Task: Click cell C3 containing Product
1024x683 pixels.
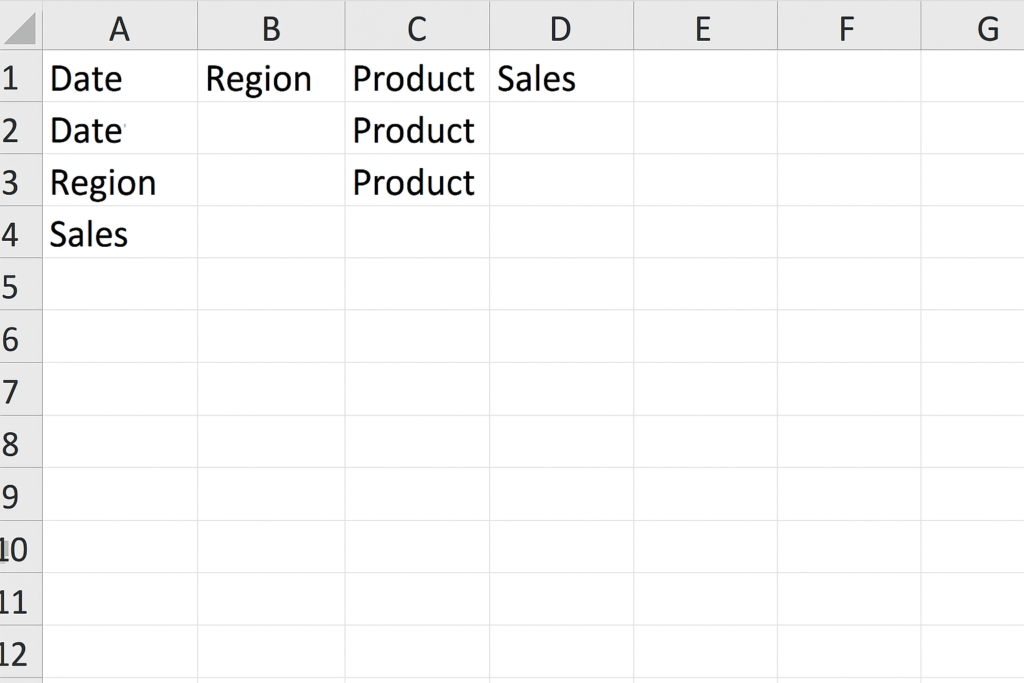Action: [x=417, y=180]
